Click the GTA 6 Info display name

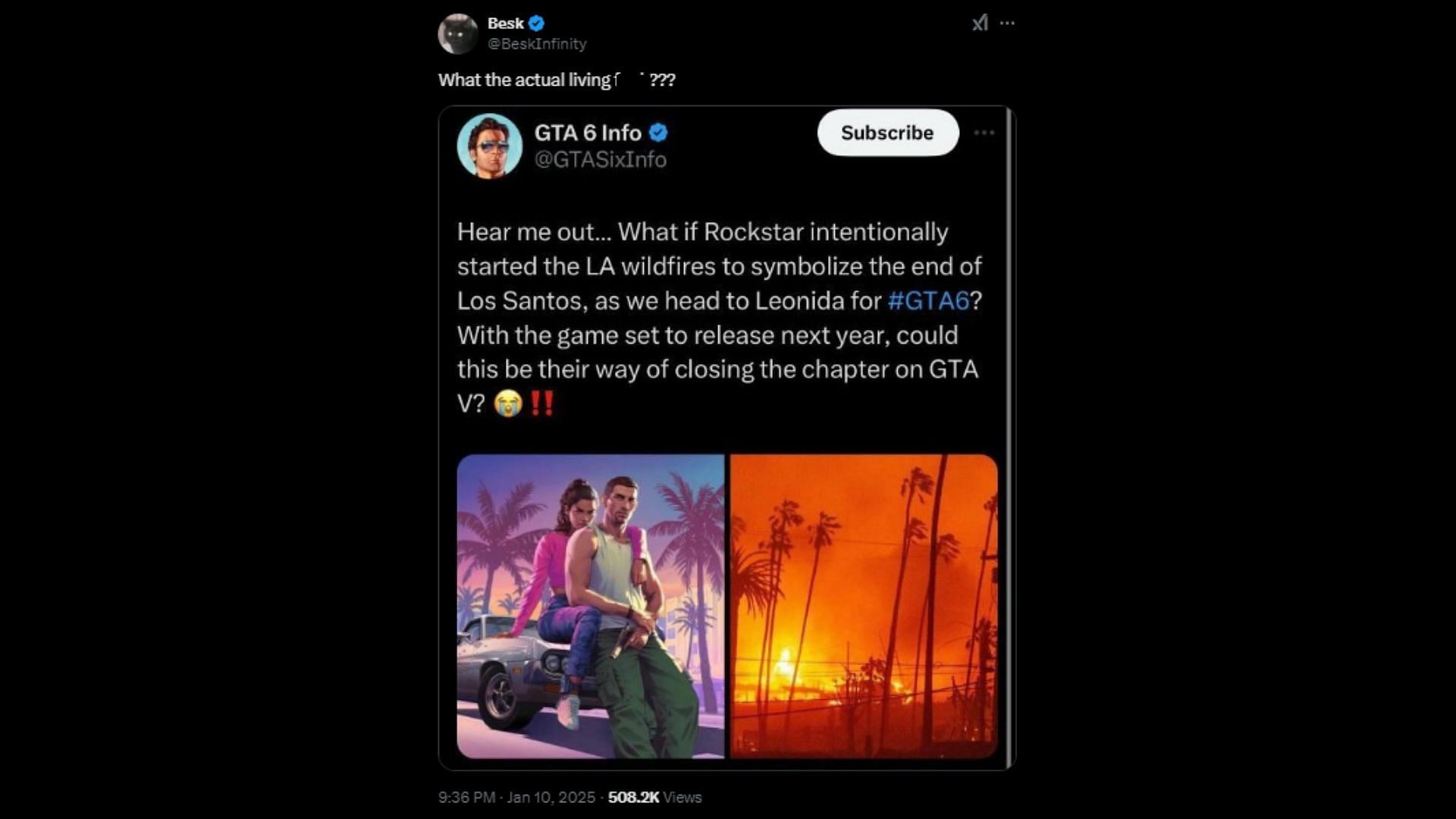588,133
